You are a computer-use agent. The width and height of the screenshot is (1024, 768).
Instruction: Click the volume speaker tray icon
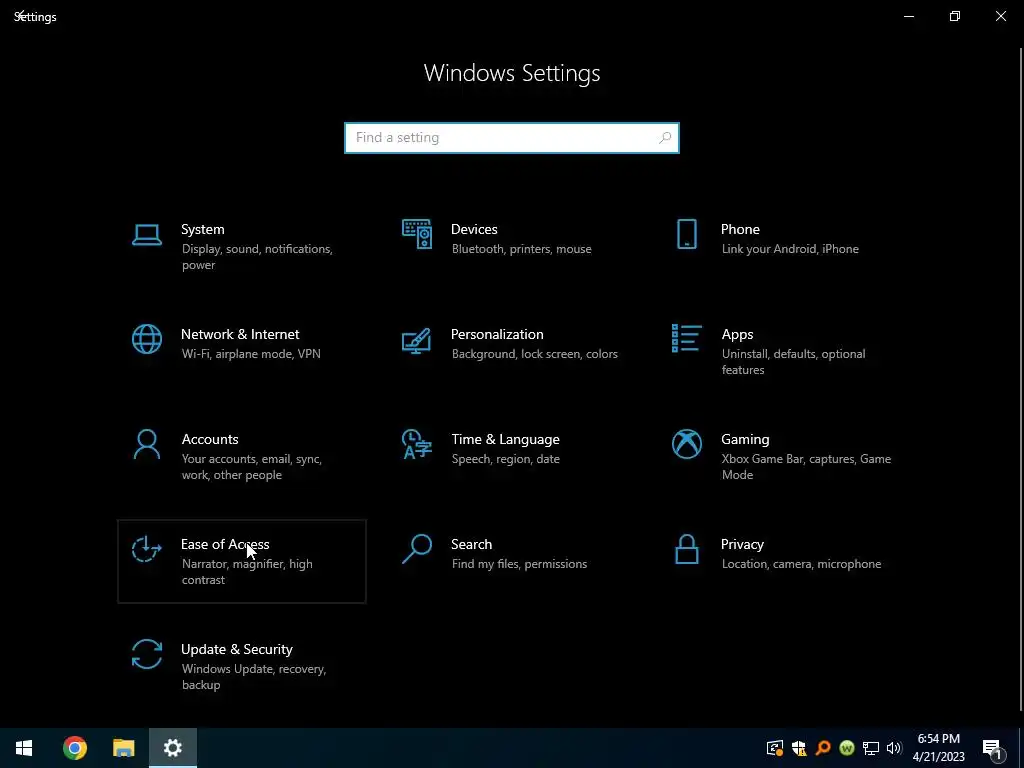click(894, 748)
